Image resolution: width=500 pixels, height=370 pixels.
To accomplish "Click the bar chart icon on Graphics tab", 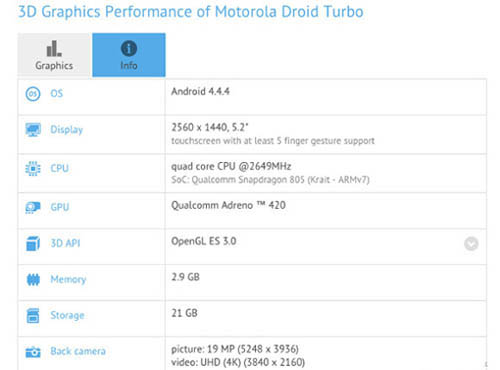I will tap(54, 48).
